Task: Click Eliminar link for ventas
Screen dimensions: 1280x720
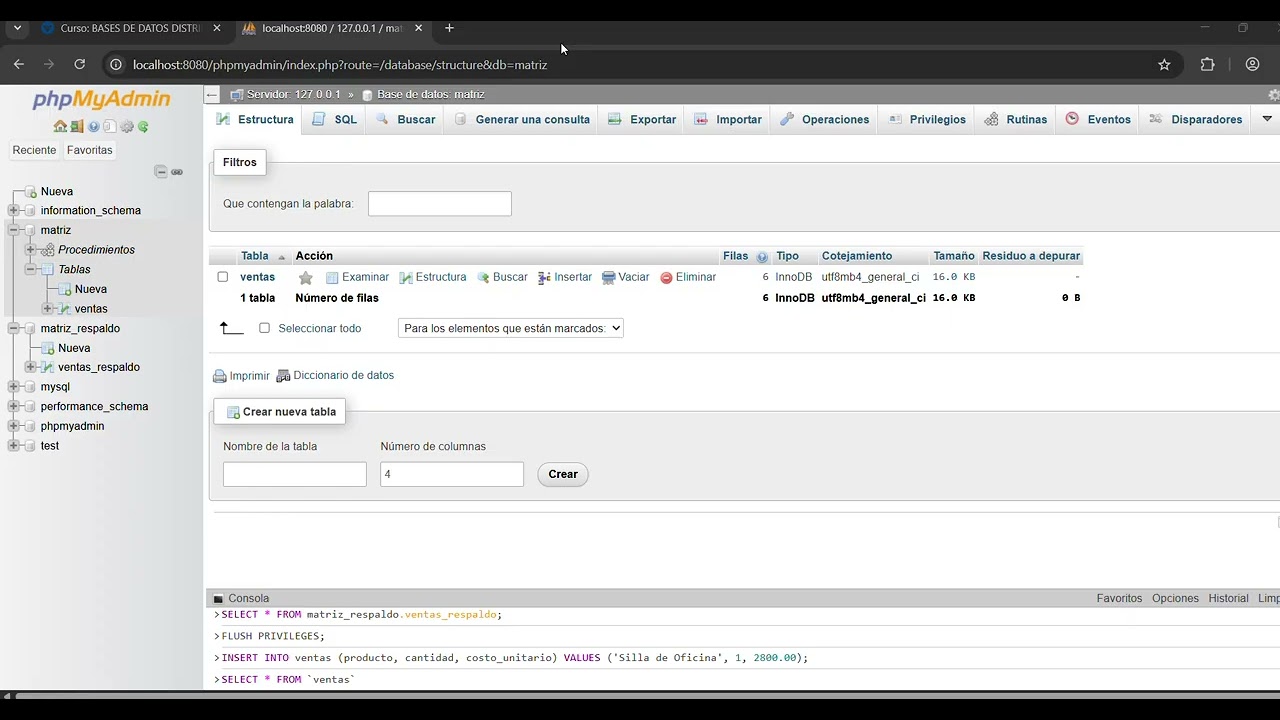Action: point(688,277)
